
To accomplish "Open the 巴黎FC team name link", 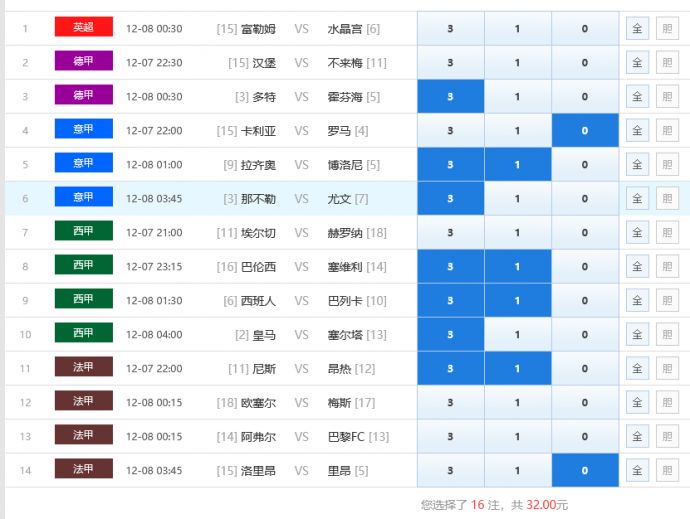I will pyautogui.click(x=346, y=437).
